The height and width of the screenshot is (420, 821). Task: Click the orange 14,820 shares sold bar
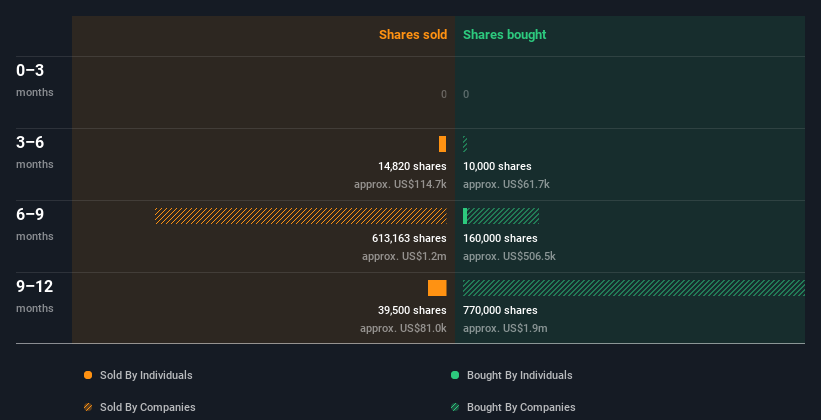(x=442, y=144)
